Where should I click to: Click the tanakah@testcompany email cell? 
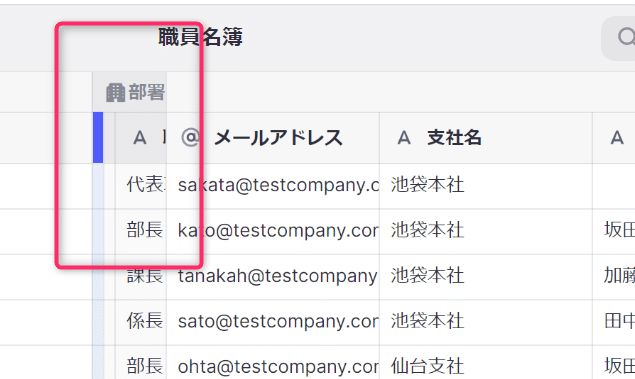pyautogui.click(x=273, y=277)
